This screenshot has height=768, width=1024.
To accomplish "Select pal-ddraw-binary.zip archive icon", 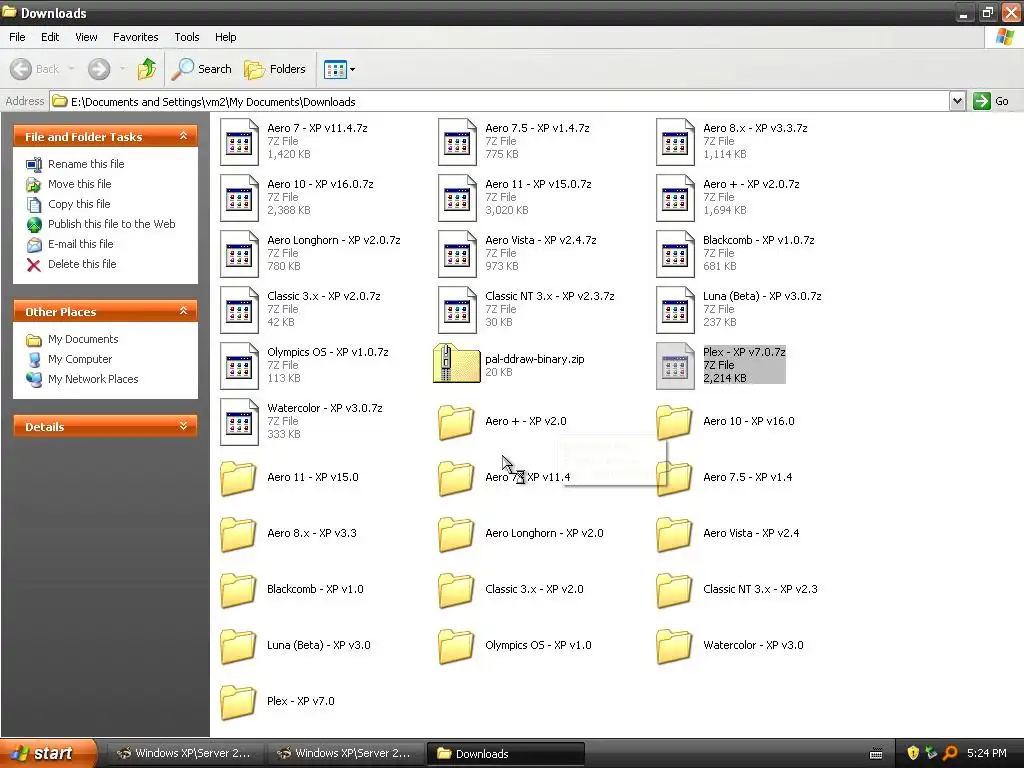I will (456, 364).
